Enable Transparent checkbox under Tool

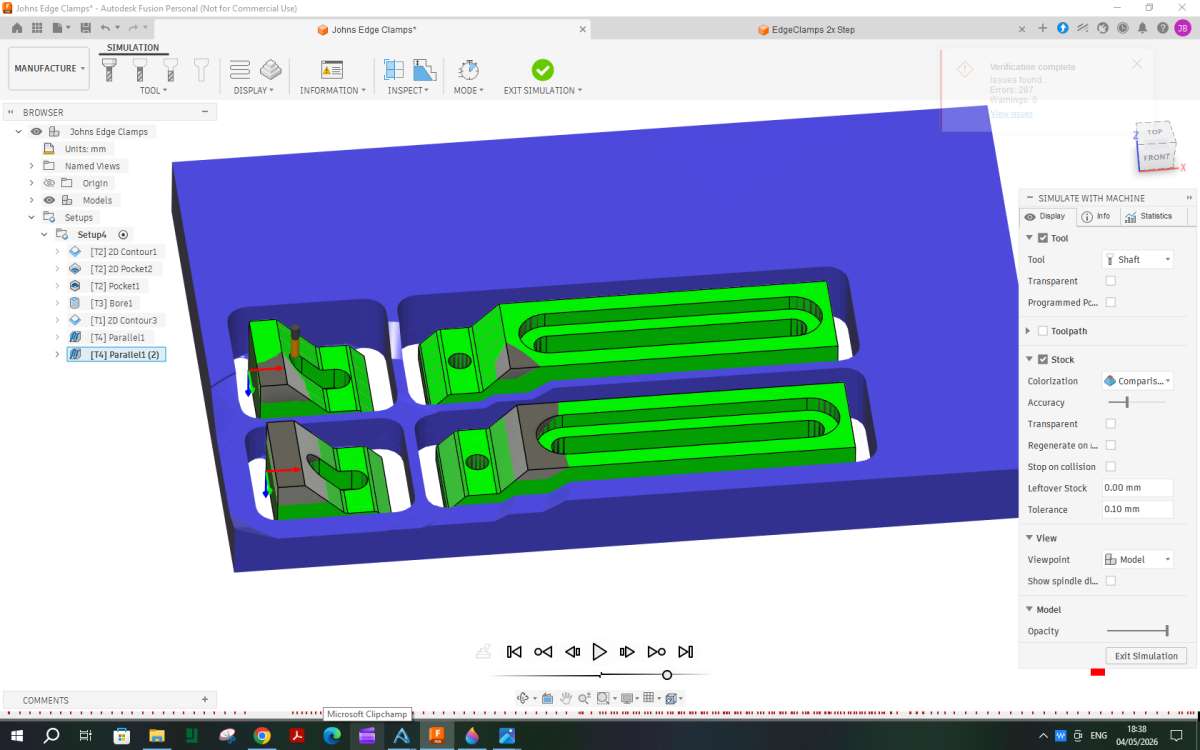(1110, 281)
